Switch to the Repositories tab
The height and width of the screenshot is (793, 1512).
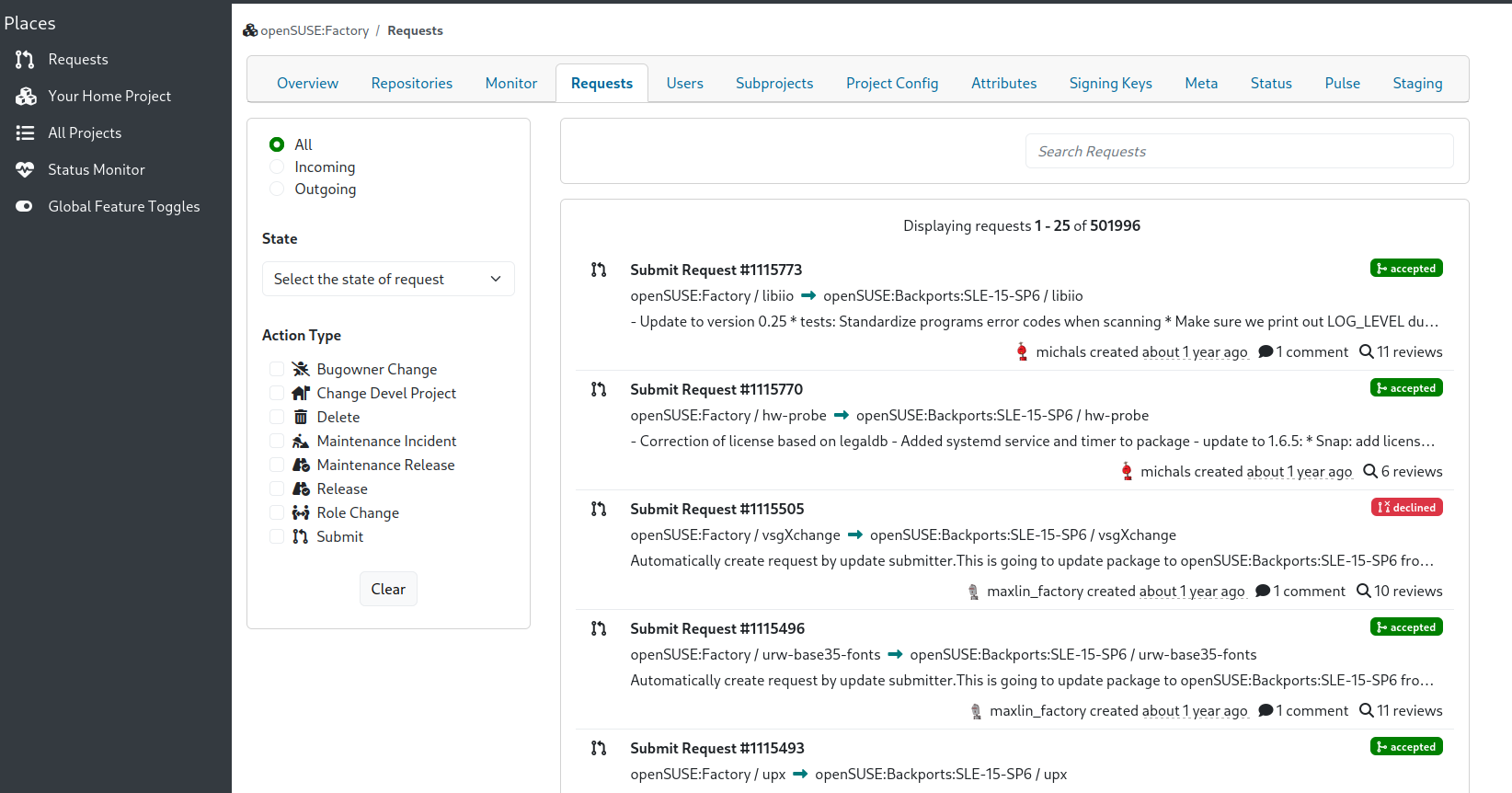[x=412, y=83]
